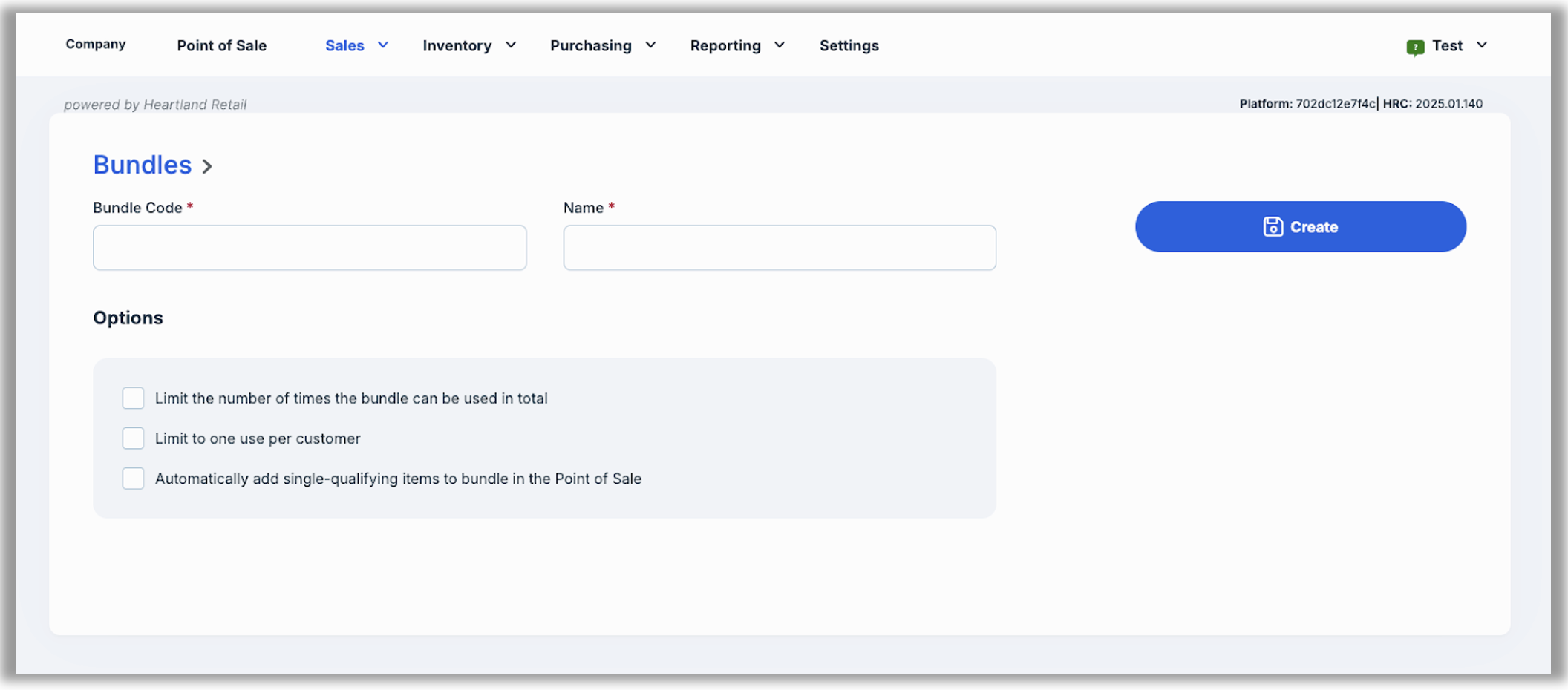
Task: Click the chevron arrow beside Bundles
Action: [207, 167]
